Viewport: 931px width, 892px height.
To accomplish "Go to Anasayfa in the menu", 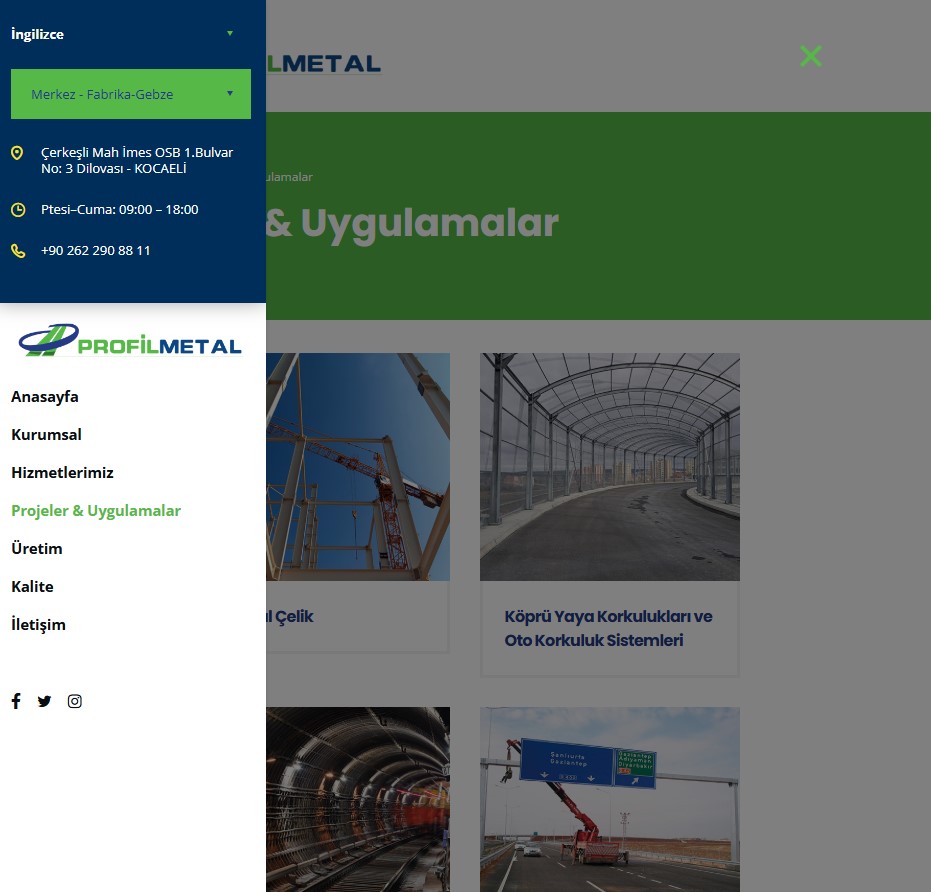I will pyautogui.click(x=45, y=397).
